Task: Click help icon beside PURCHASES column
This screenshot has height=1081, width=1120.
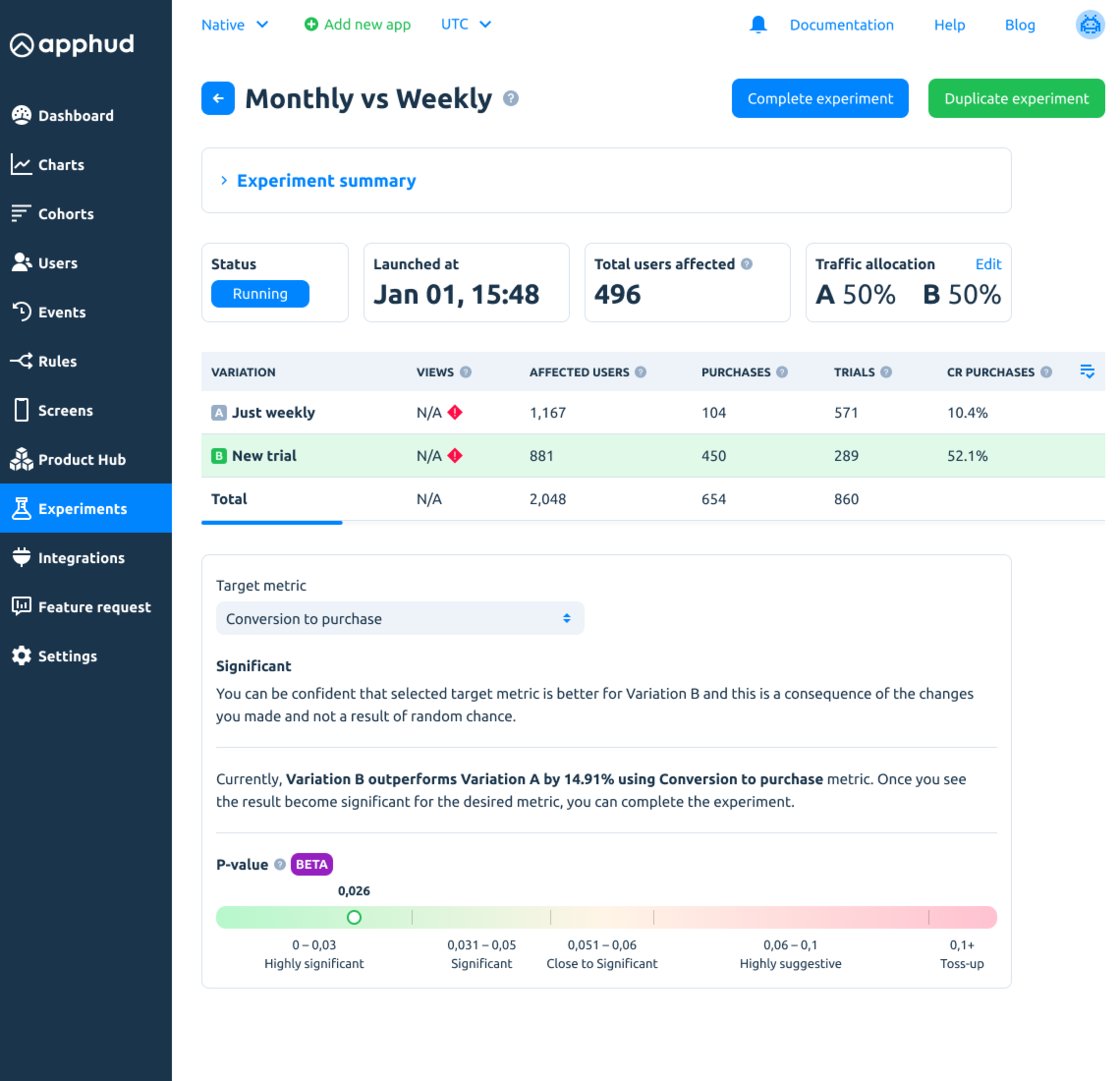Action: (782, 372)
